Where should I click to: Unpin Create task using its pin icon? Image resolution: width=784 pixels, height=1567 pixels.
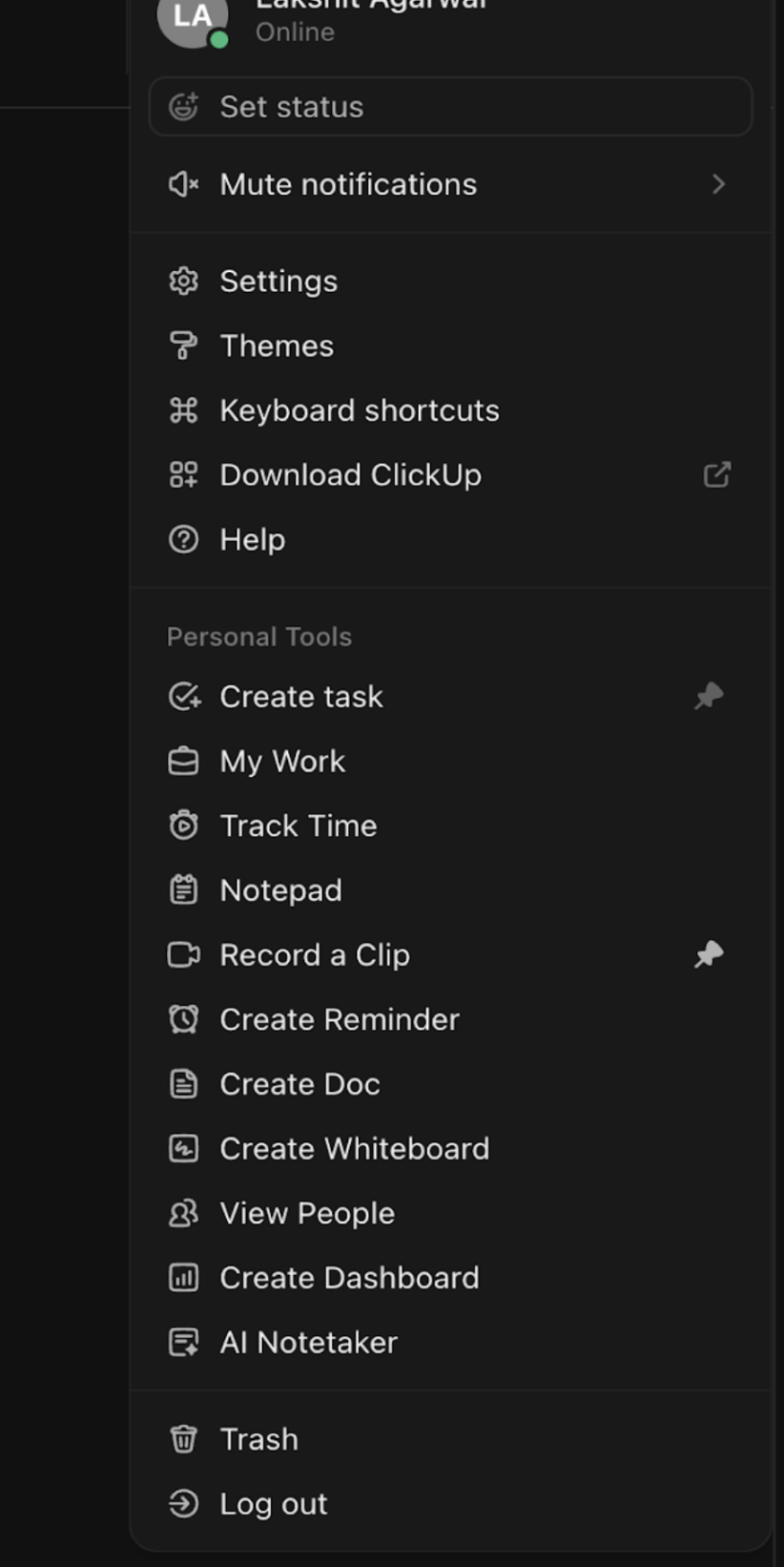709,697
